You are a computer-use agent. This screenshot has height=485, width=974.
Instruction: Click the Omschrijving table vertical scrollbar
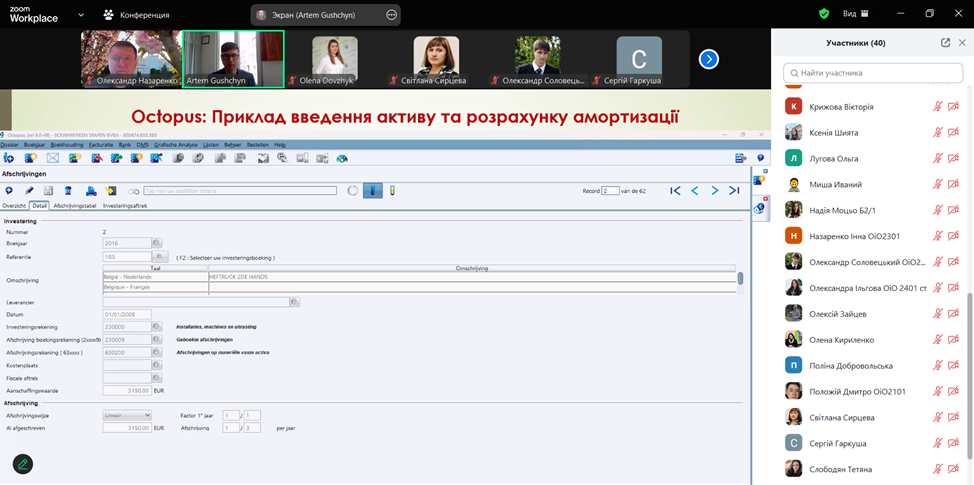pos(740,279)
